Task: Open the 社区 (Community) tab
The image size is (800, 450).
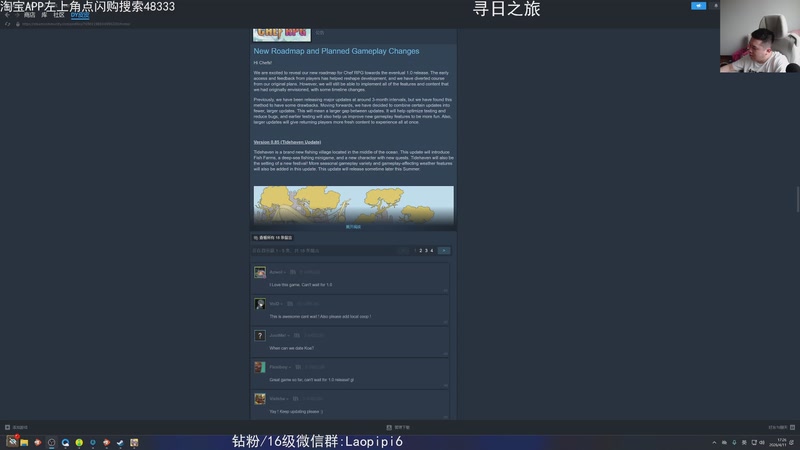Action: pos(59,15)
